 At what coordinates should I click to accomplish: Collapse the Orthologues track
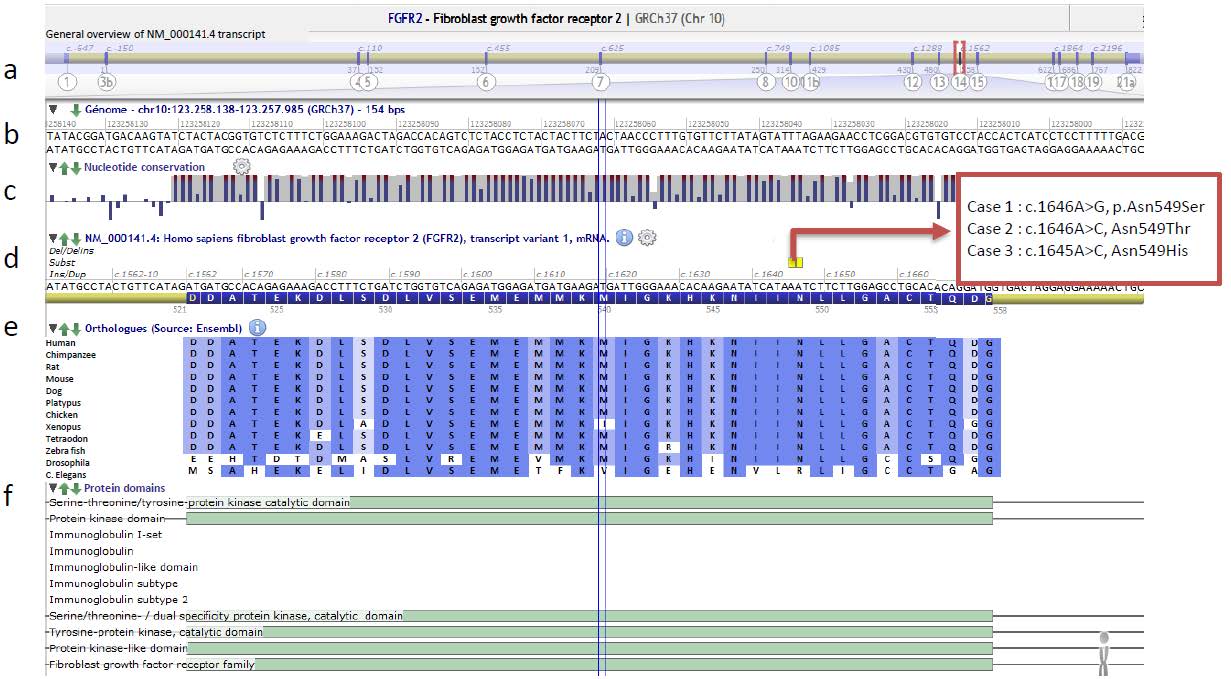coord(53,327)
